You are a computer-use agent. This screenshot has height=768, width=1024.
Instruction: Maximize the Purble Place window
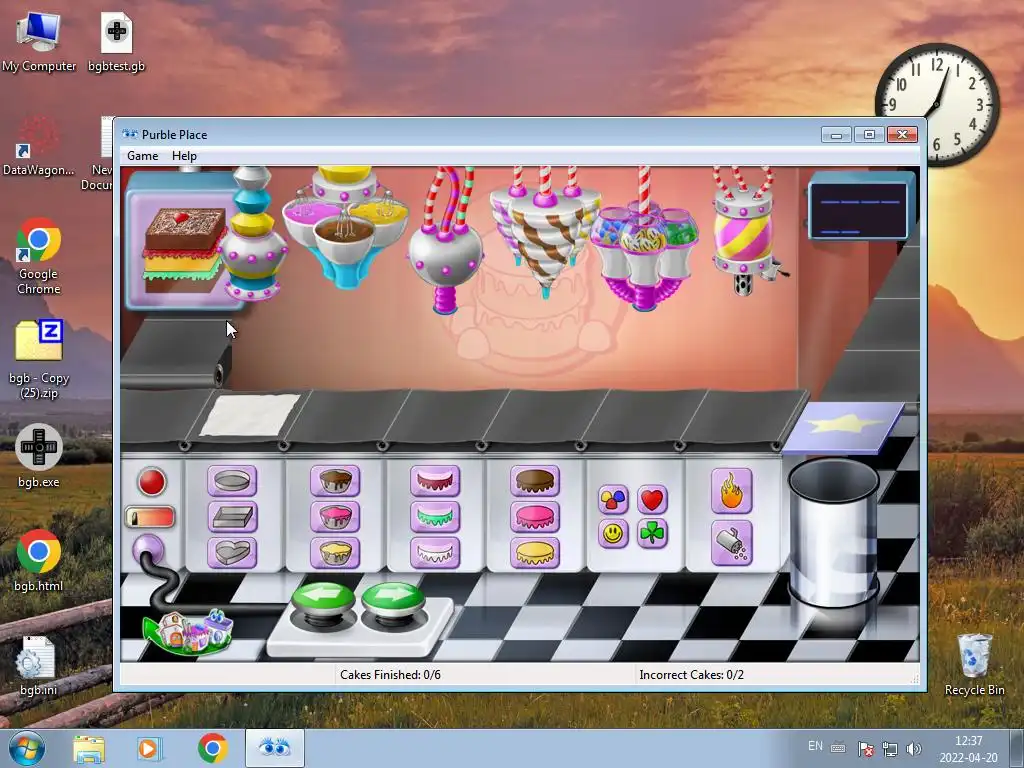pyautogui.click(x=869, y=135)
